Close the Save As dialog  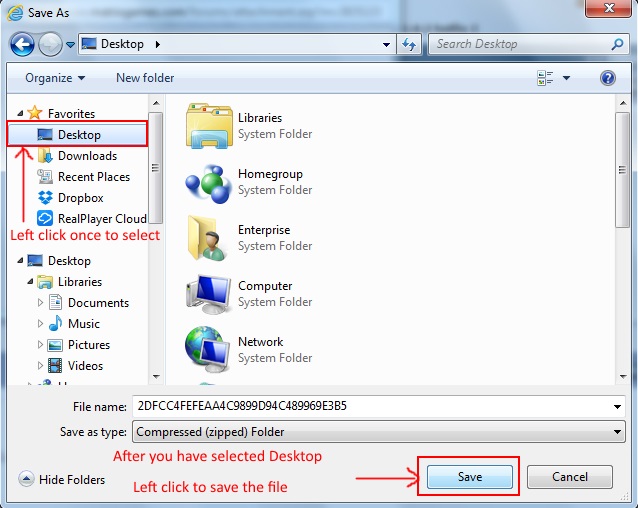[608, 8]
